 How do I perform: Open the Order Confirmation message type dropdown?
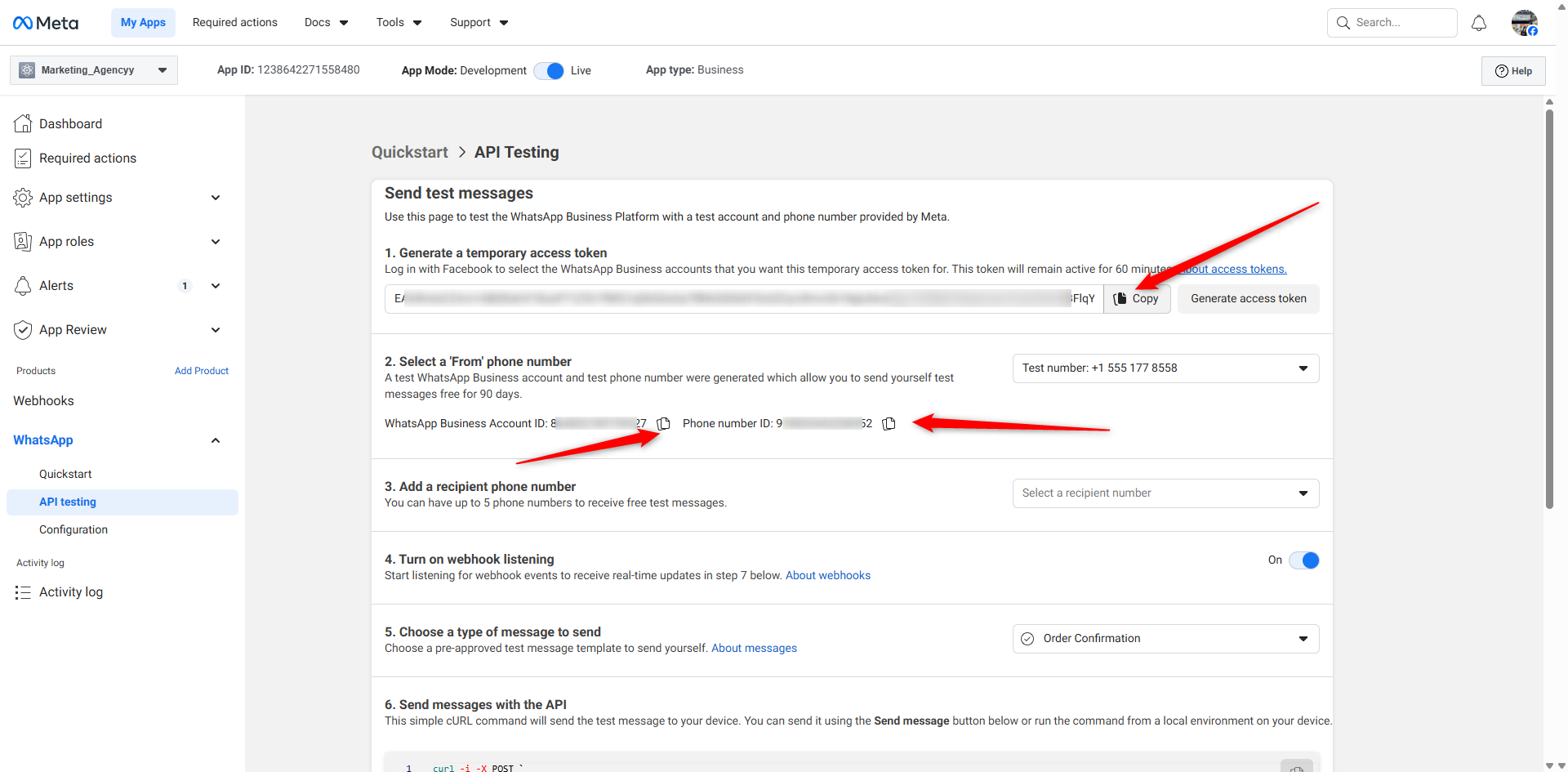(x=1165, y=639)
